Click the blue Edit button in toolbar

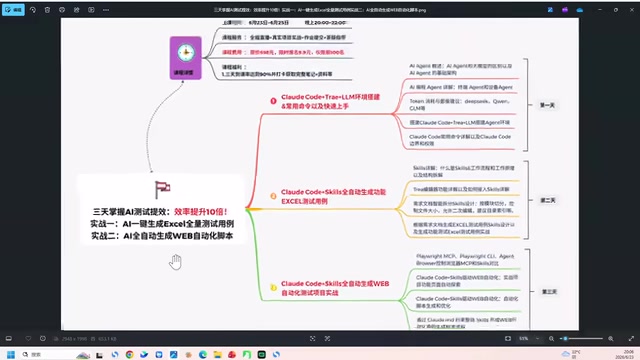click(x=13, y=10)
